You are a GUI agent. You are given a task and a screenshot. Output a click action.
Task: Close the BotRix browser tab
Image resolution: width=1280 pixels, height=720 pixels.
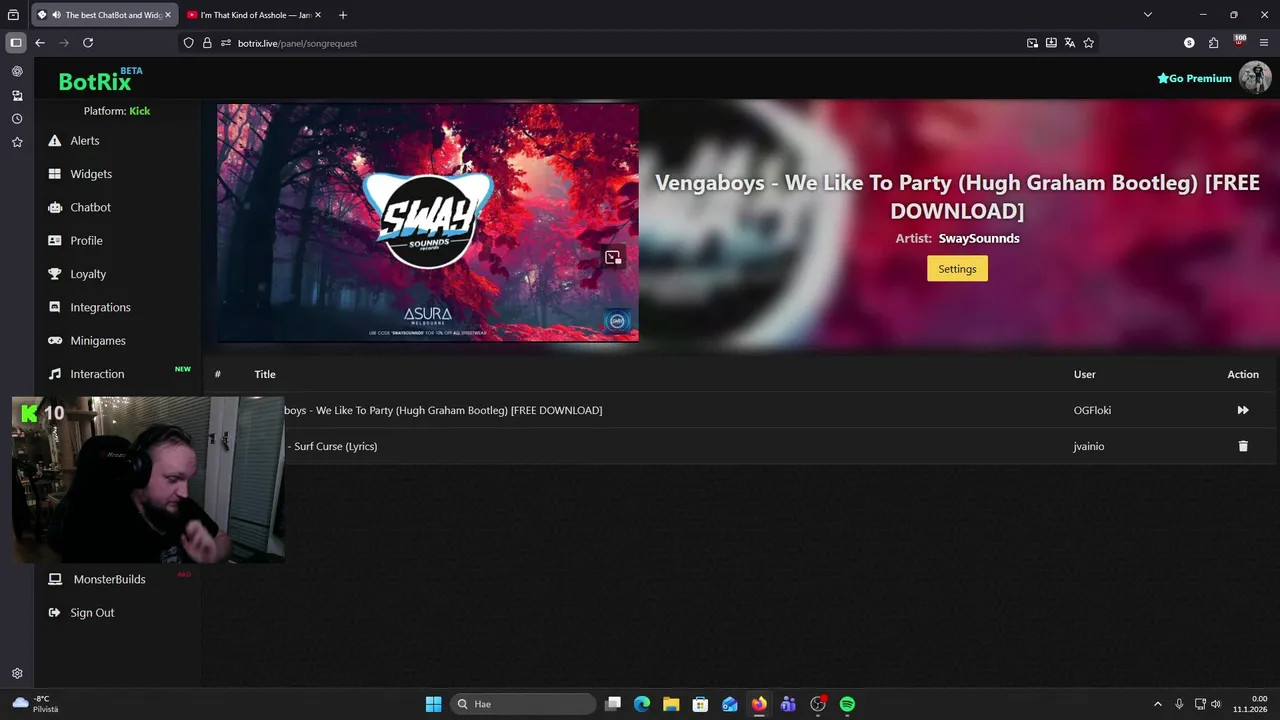(168, 15)
